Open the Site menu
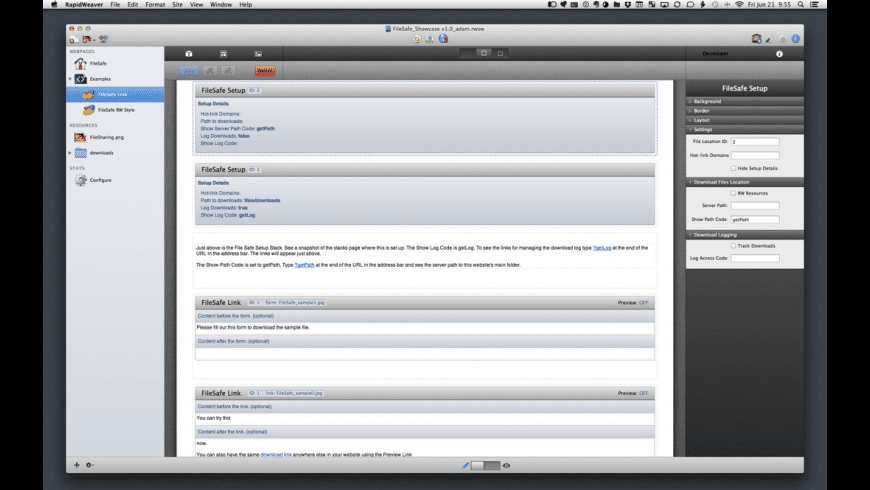Screen dimensions: 870x490 click(177, 4)
